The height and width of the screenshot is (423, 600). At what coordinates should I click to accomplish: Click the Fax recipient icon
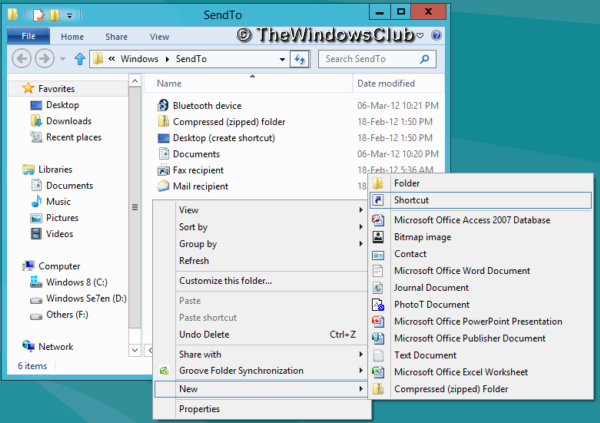163,170
